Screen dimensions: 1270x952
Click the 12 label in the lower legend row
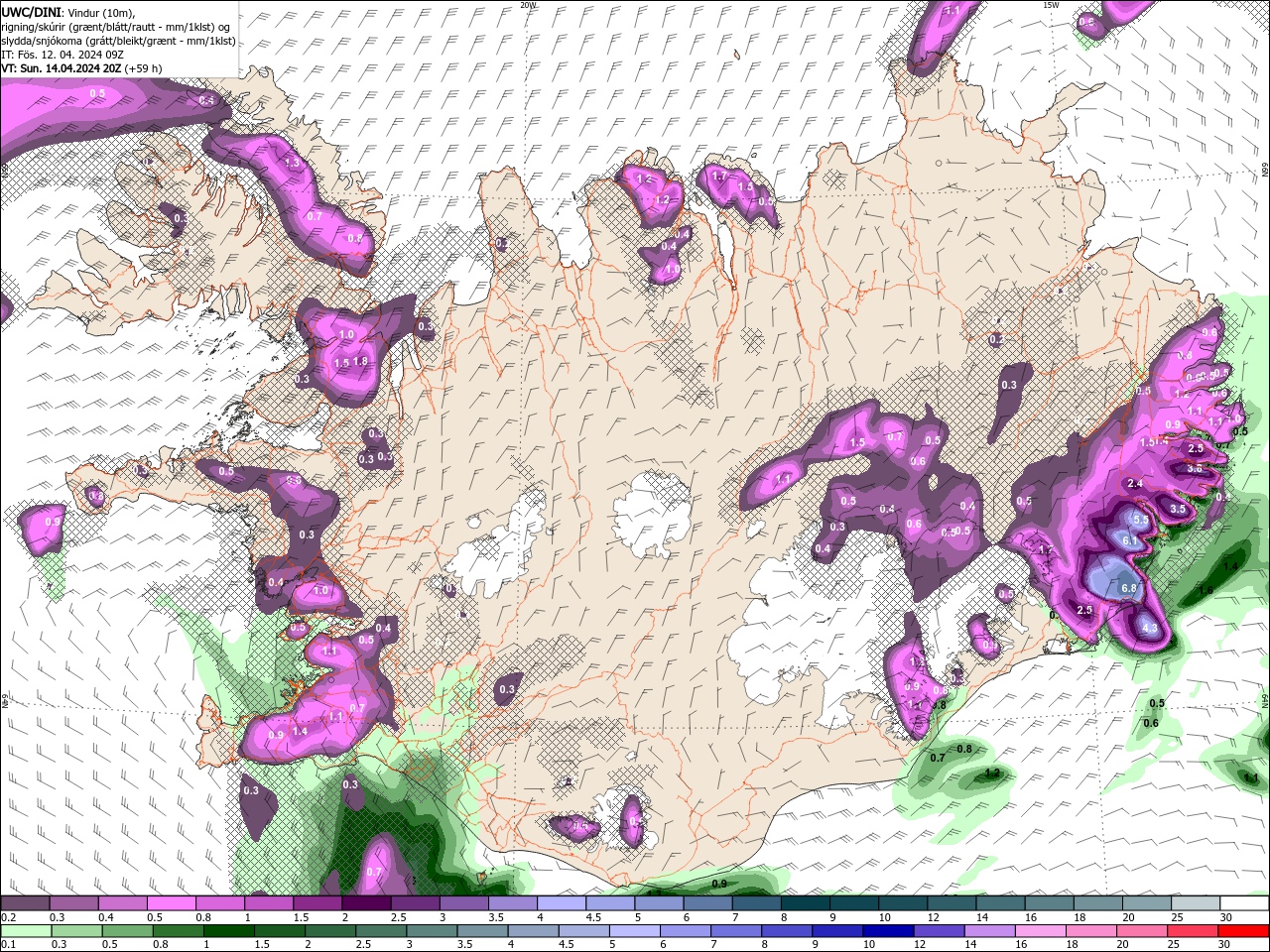921,944
